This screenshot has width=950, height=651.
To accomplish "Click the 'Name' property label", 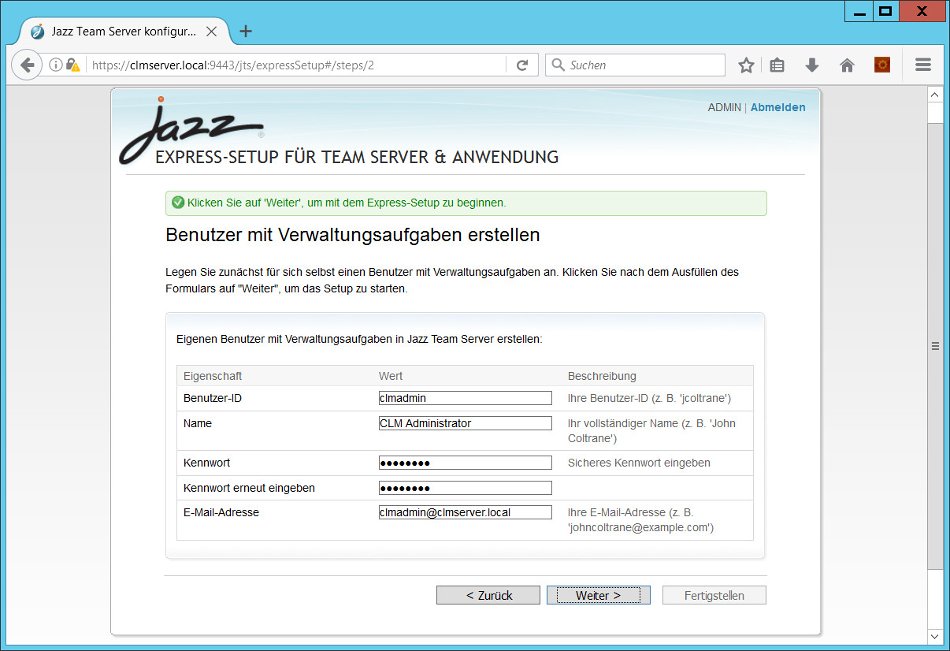I will [x=198, y=423].
